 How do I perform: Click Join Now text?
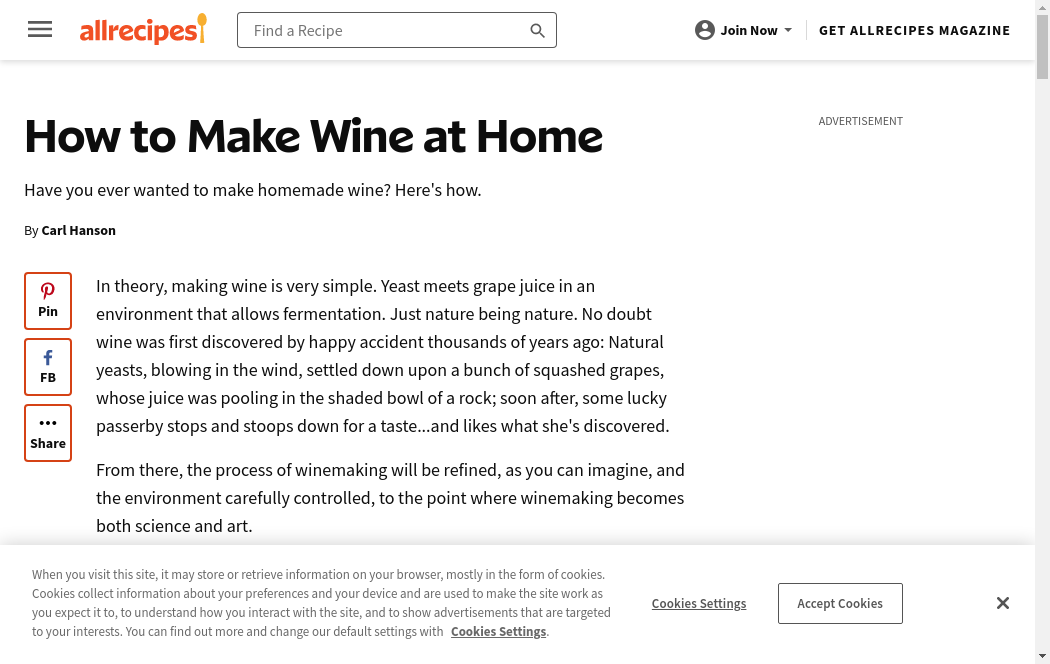pyautogui.click(x=749, y=30)
